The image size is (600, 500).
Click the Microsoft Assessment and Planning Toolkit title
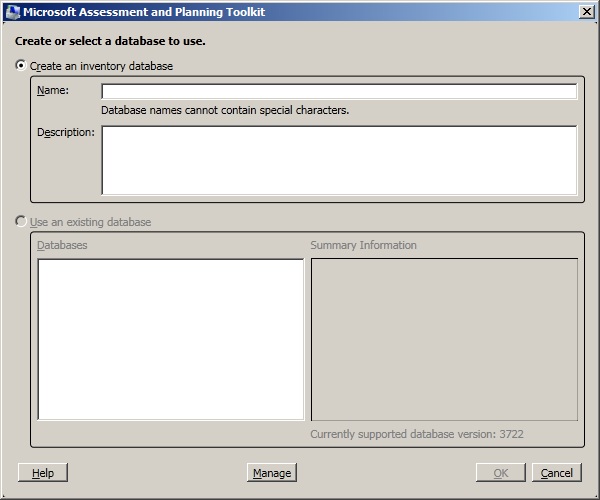coord(144,11)
